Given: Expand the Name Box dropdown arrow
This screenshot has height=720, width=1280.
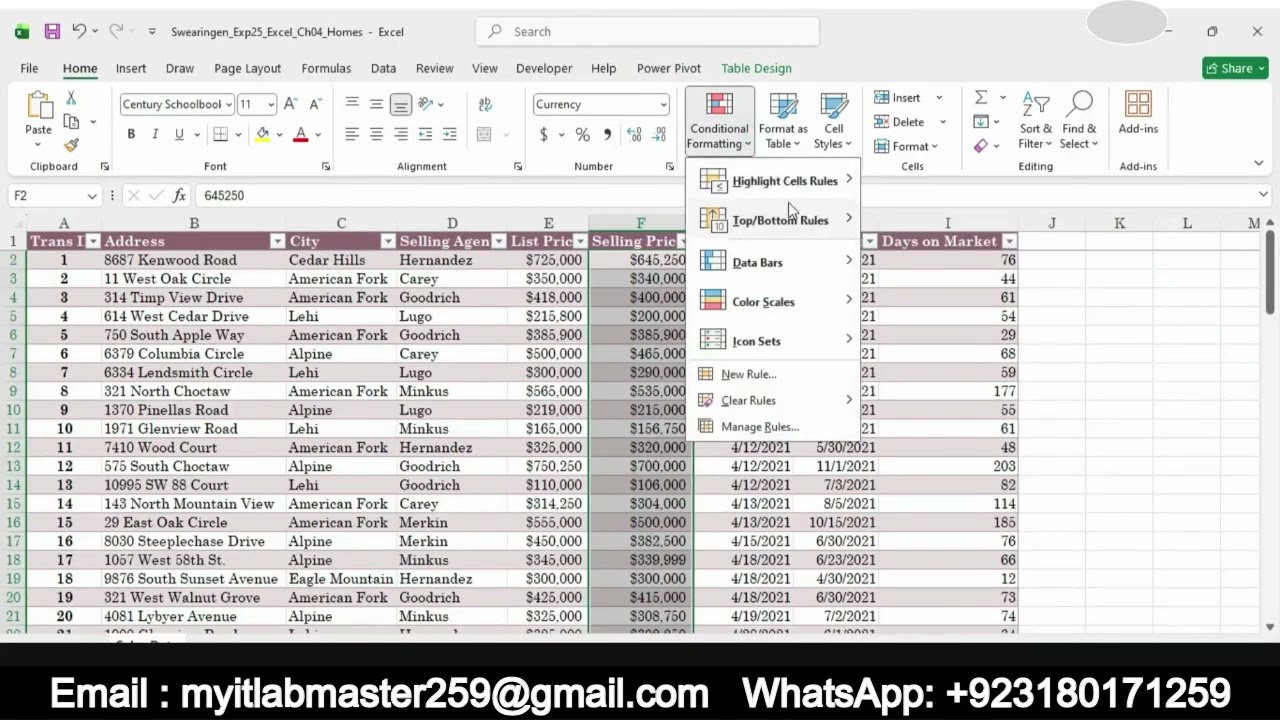Looking at the screenshot, I should click(92, 196).
